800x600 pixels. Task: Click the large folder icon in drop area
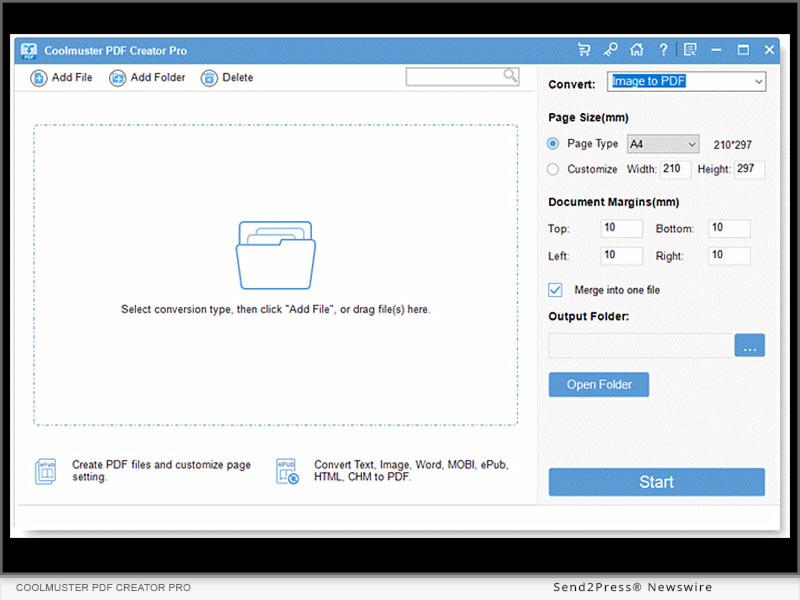click(275, 255)
